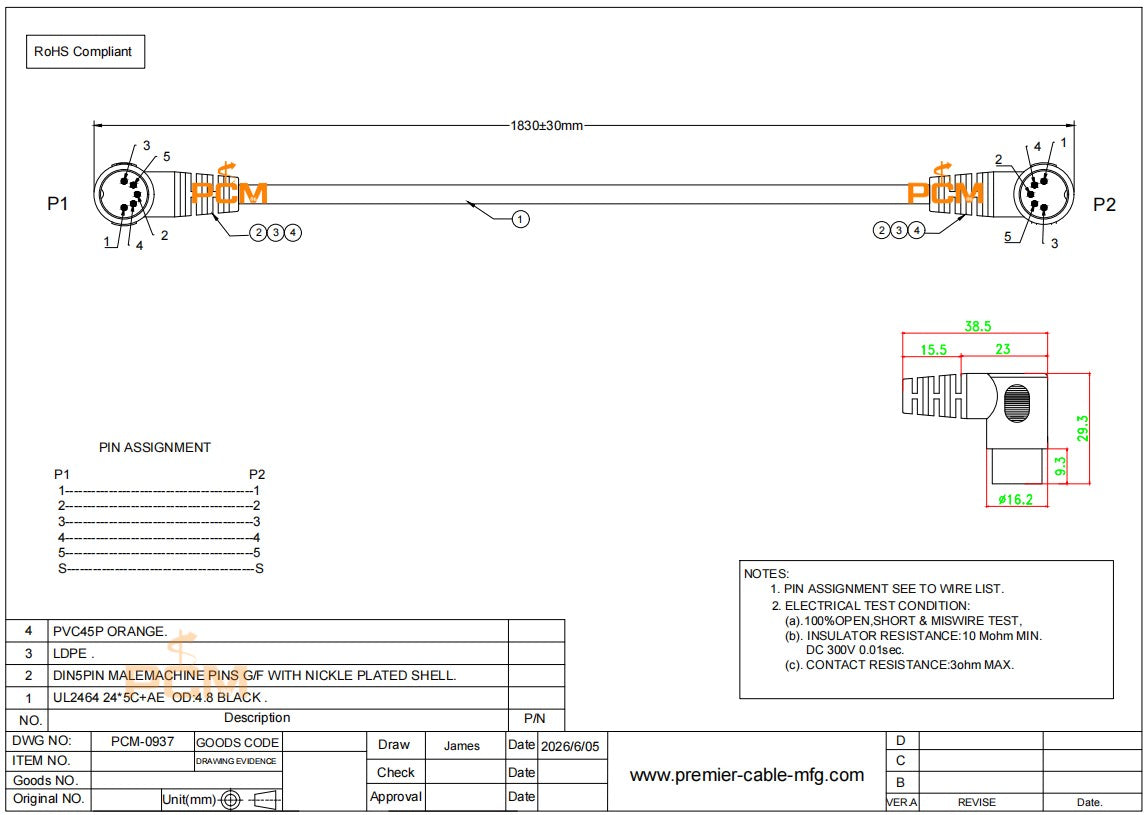Click balloon 4 beside the P1 connector
This screenshot has width=1146, height=815.
(292, 232)
